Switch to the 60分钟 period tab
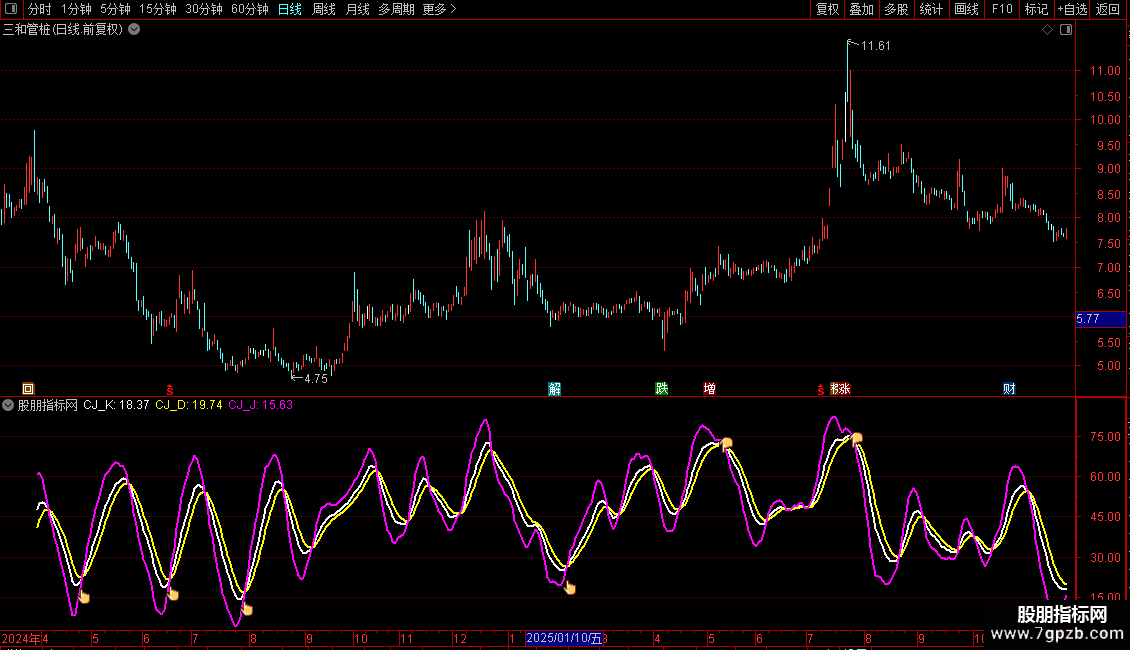1130x650 pixels. (x=249, y=9)
